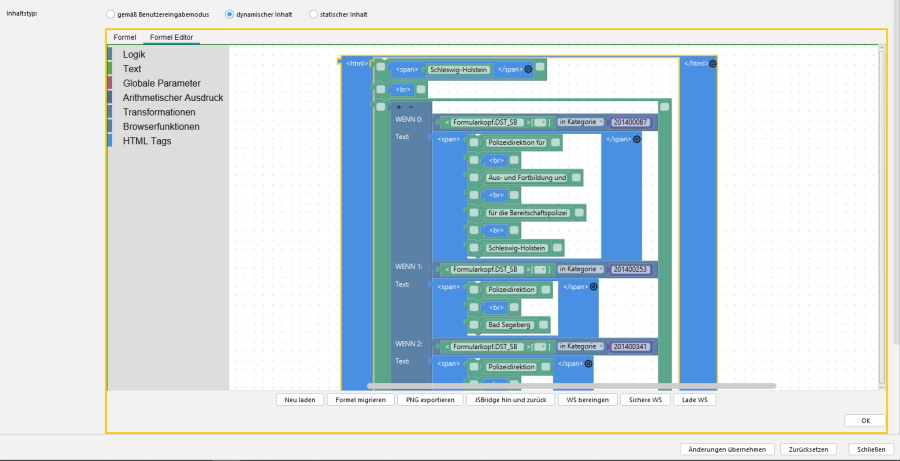Click the 'PNG exportieren' button
900x461 pixels.
[429, 400]
